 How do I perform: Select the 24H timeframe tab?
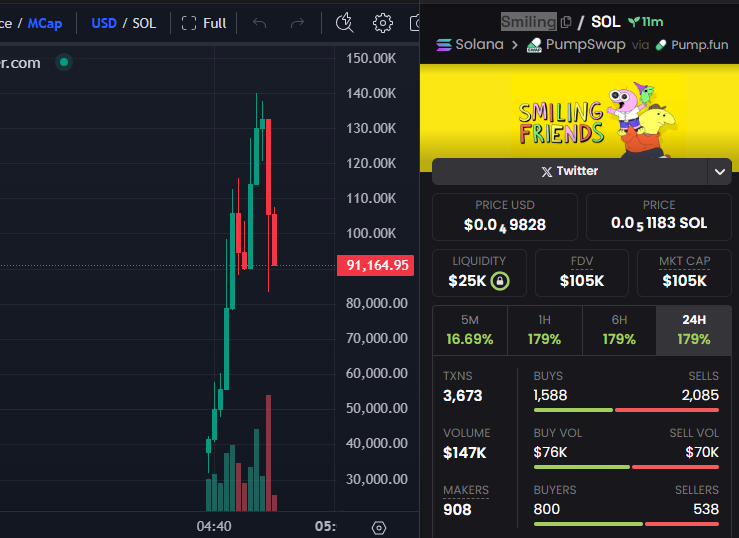(x=694, y=330)
